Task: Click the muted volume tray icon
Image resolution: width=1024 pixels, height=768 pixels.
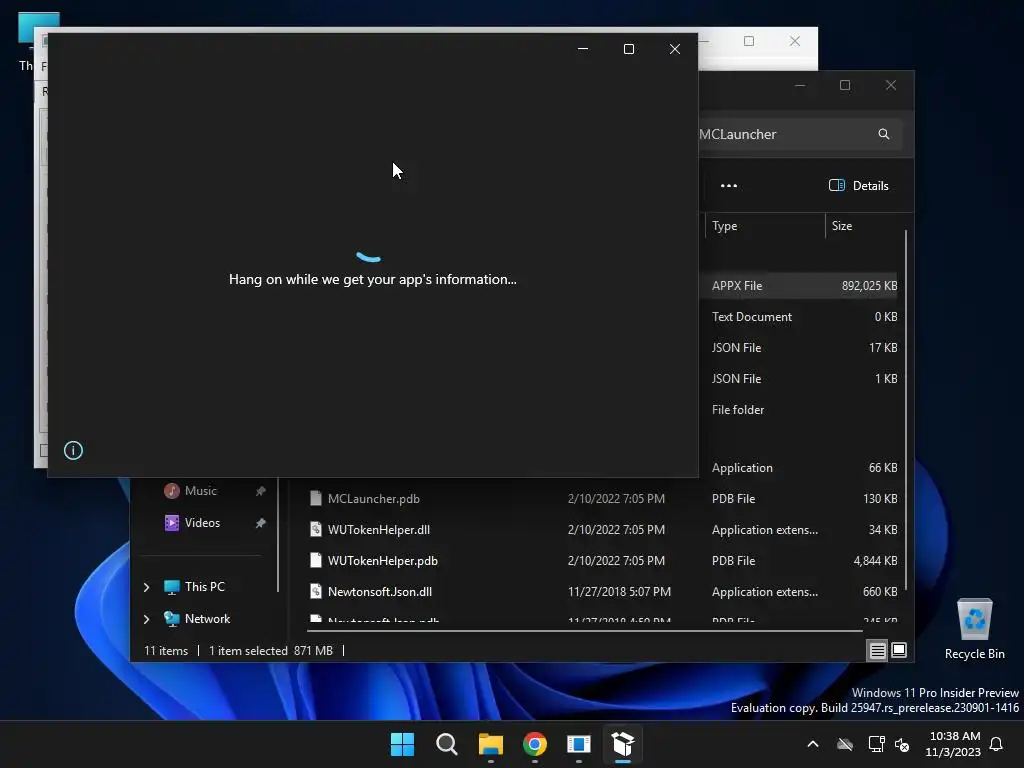Action: tap(903, 744)
